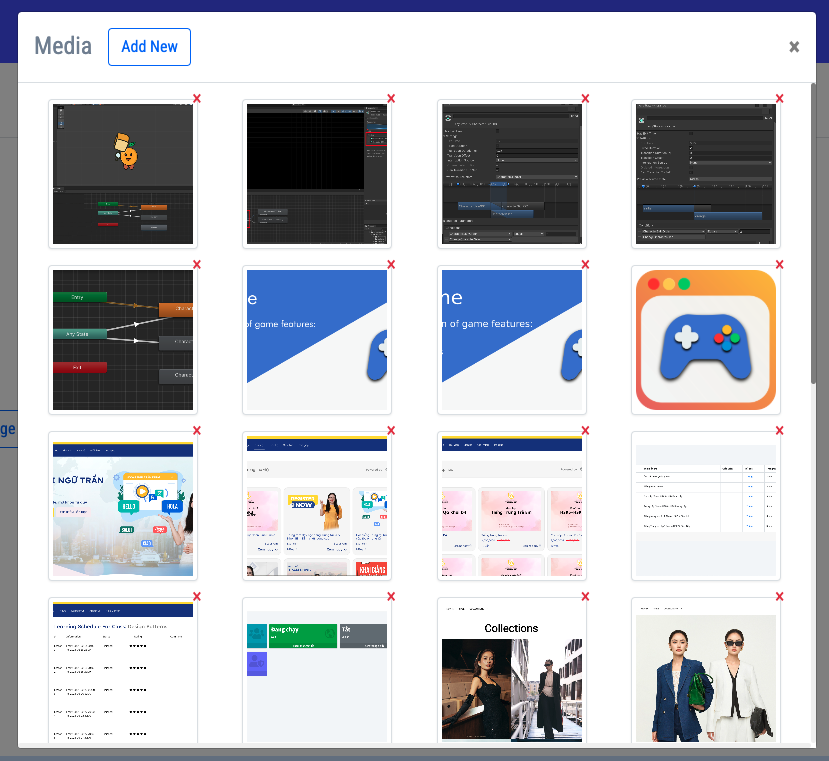Click the Add New upload button
Screen dimensions: 829x761
tap(149, 47)
